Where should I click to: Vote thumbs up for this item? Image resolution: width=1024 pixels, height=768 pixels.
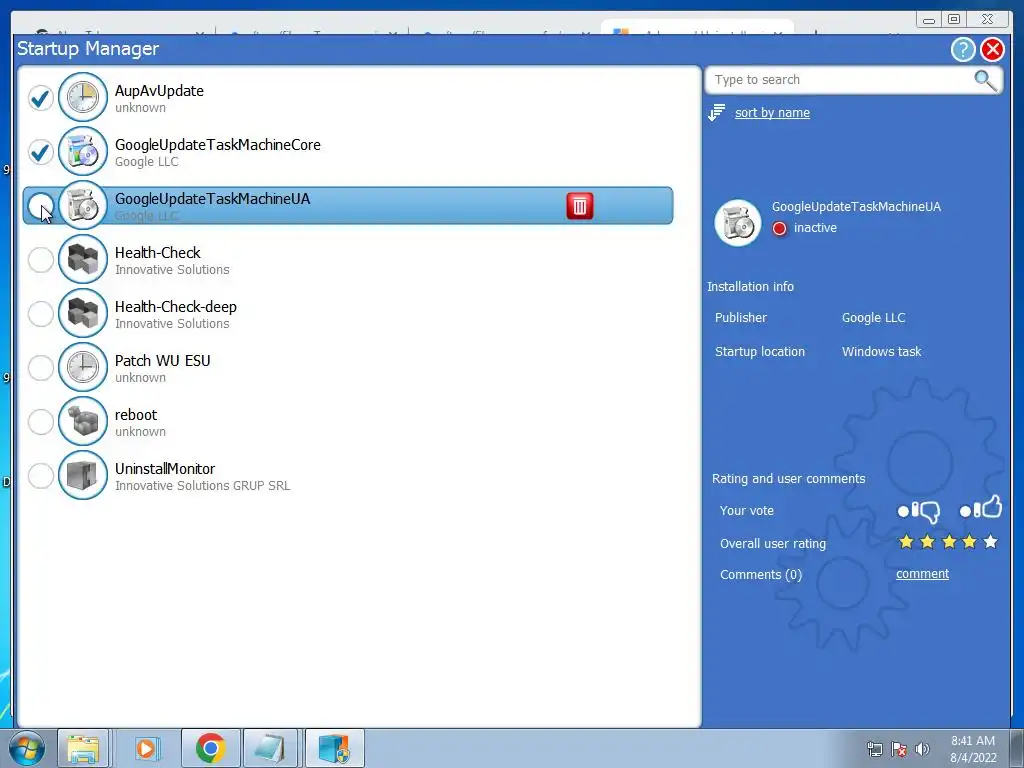pos(981,507)
